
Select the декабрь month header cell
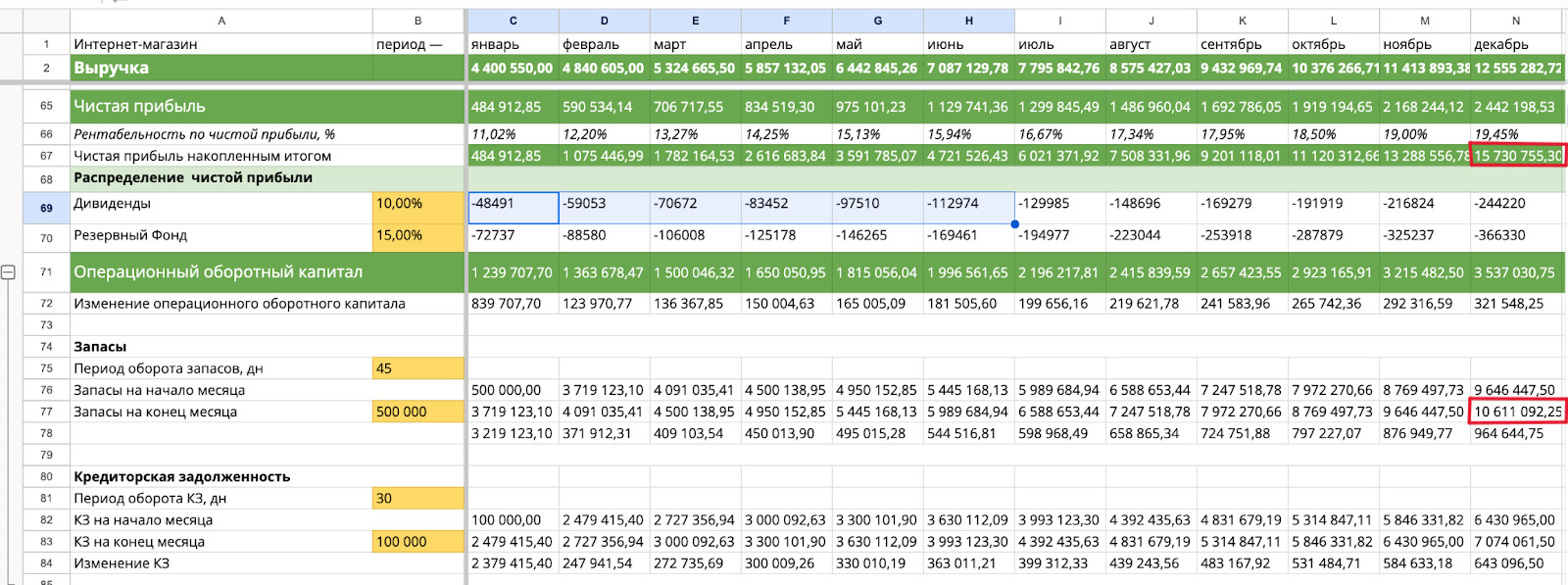click(1515, 44)
